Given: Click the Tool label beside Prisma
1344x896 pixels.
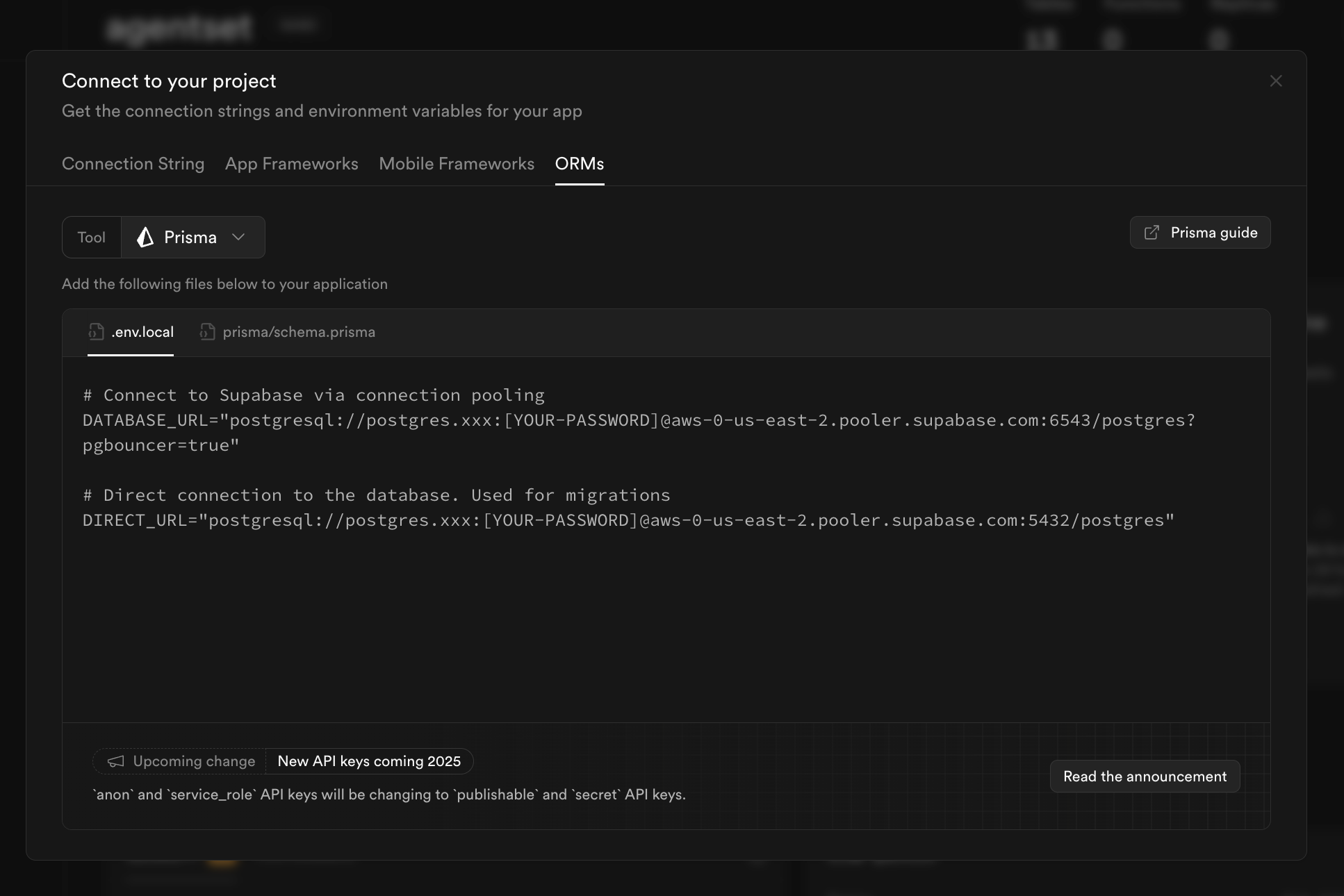Looking at the screenshot, I should (92, 238).
